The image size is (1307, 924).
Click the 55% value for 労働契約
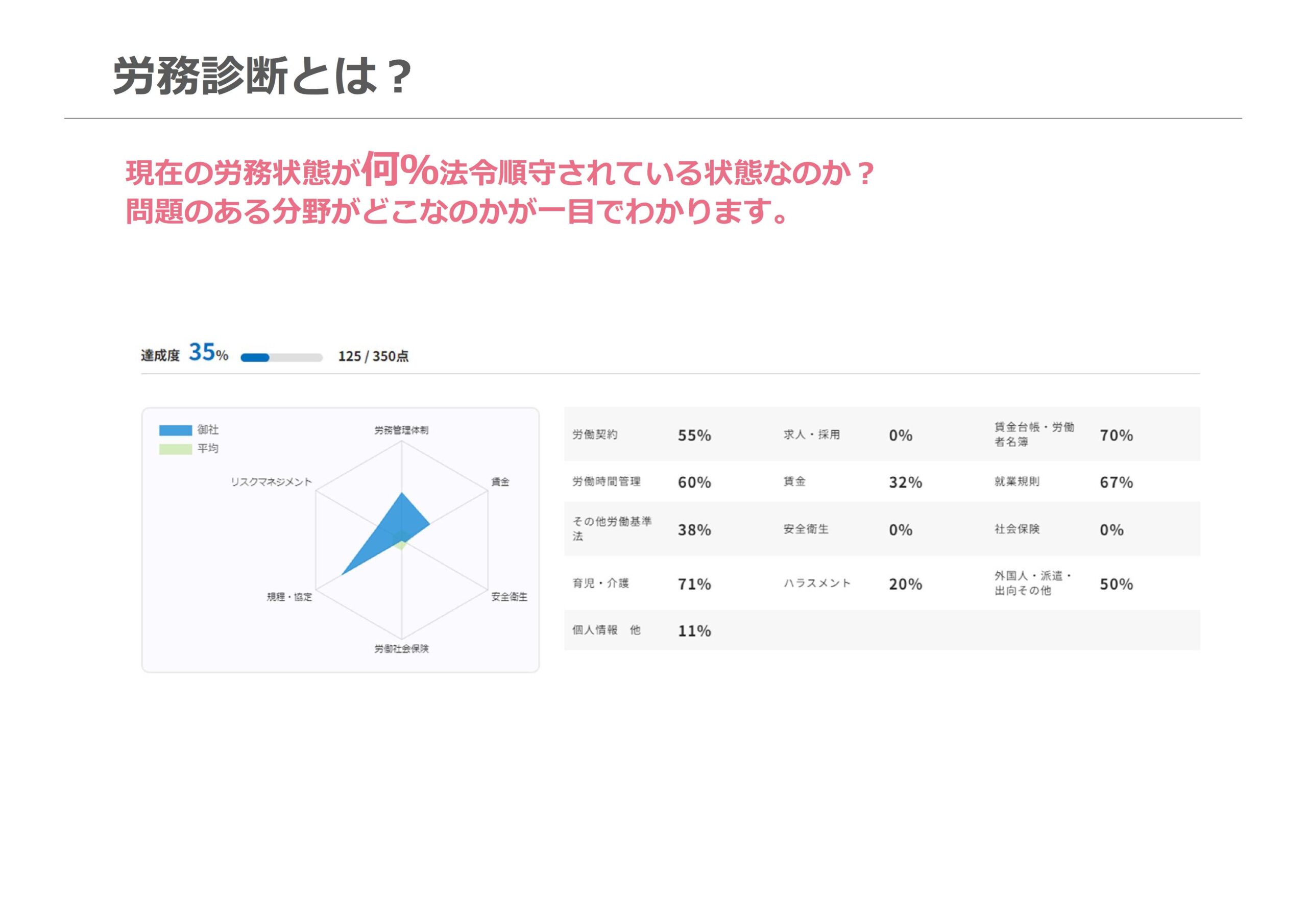point(694,435)
